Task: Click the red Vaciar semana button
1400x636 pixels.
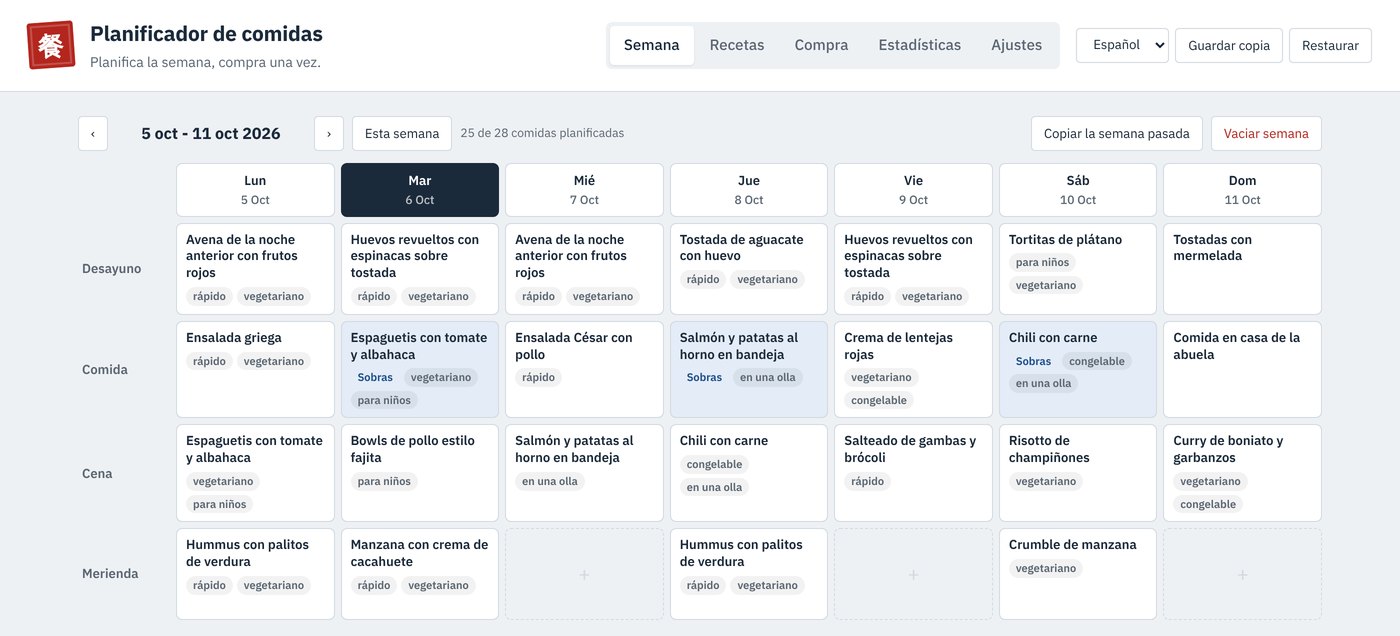Action: 1266,134
